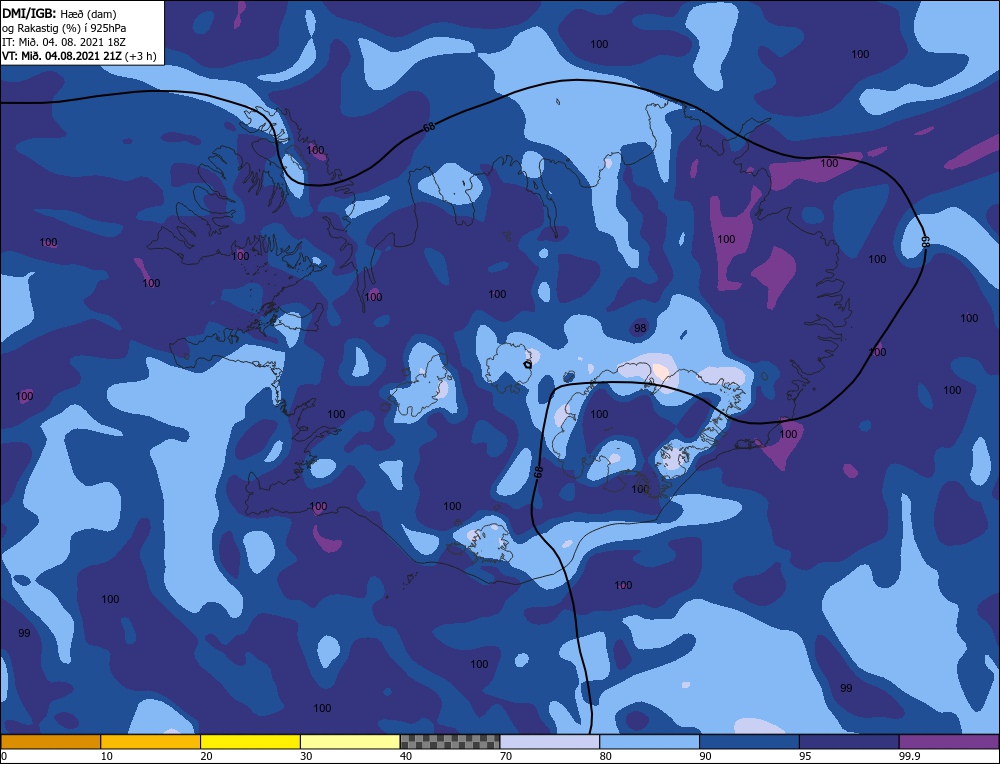Click the "98" humidity value on the map
The height and width of the screenshot is (764, 1000).
click(640, 328)
